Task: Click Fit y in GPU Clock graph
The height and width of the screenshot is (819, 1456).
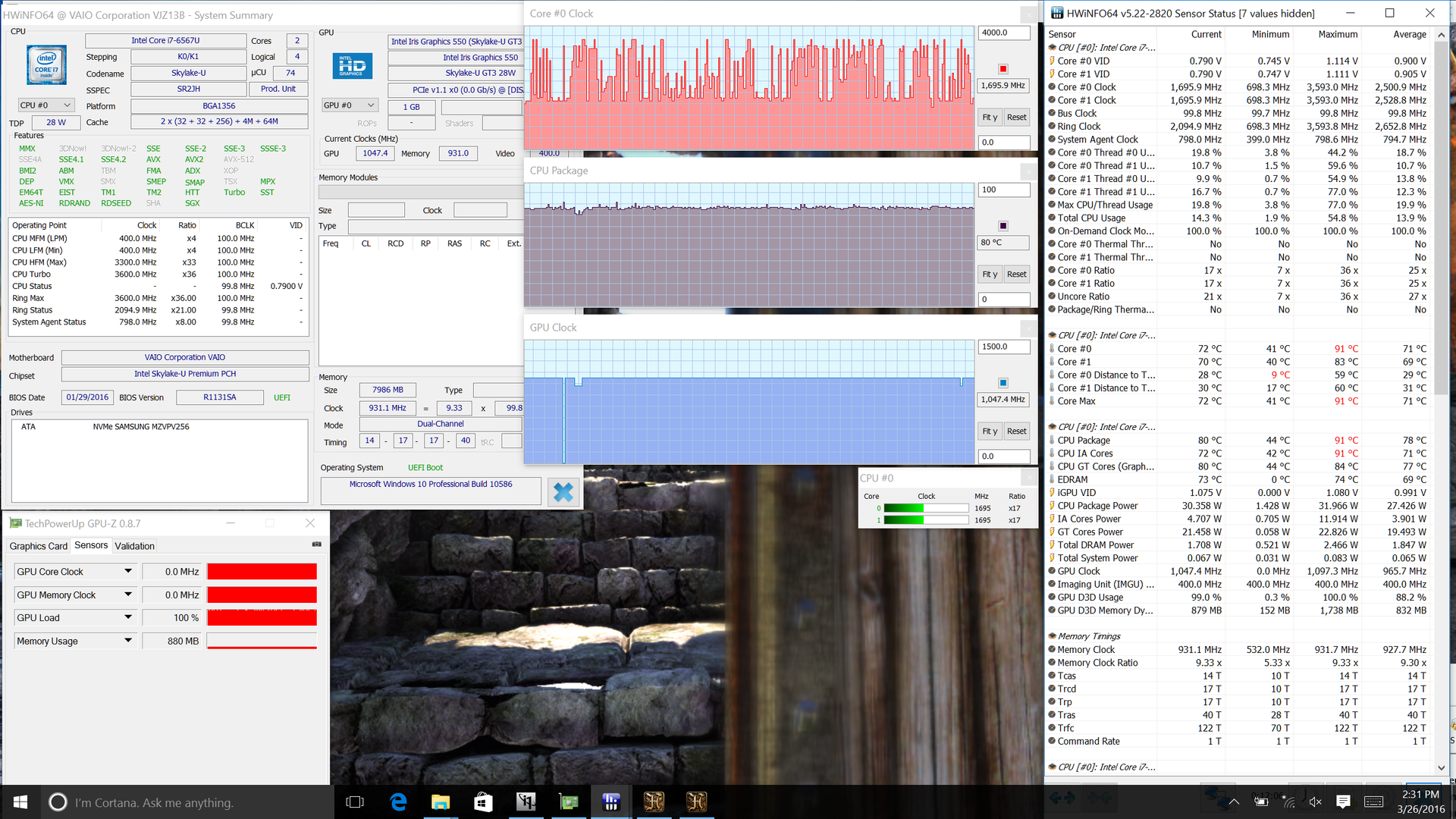Action: (990, 431)
